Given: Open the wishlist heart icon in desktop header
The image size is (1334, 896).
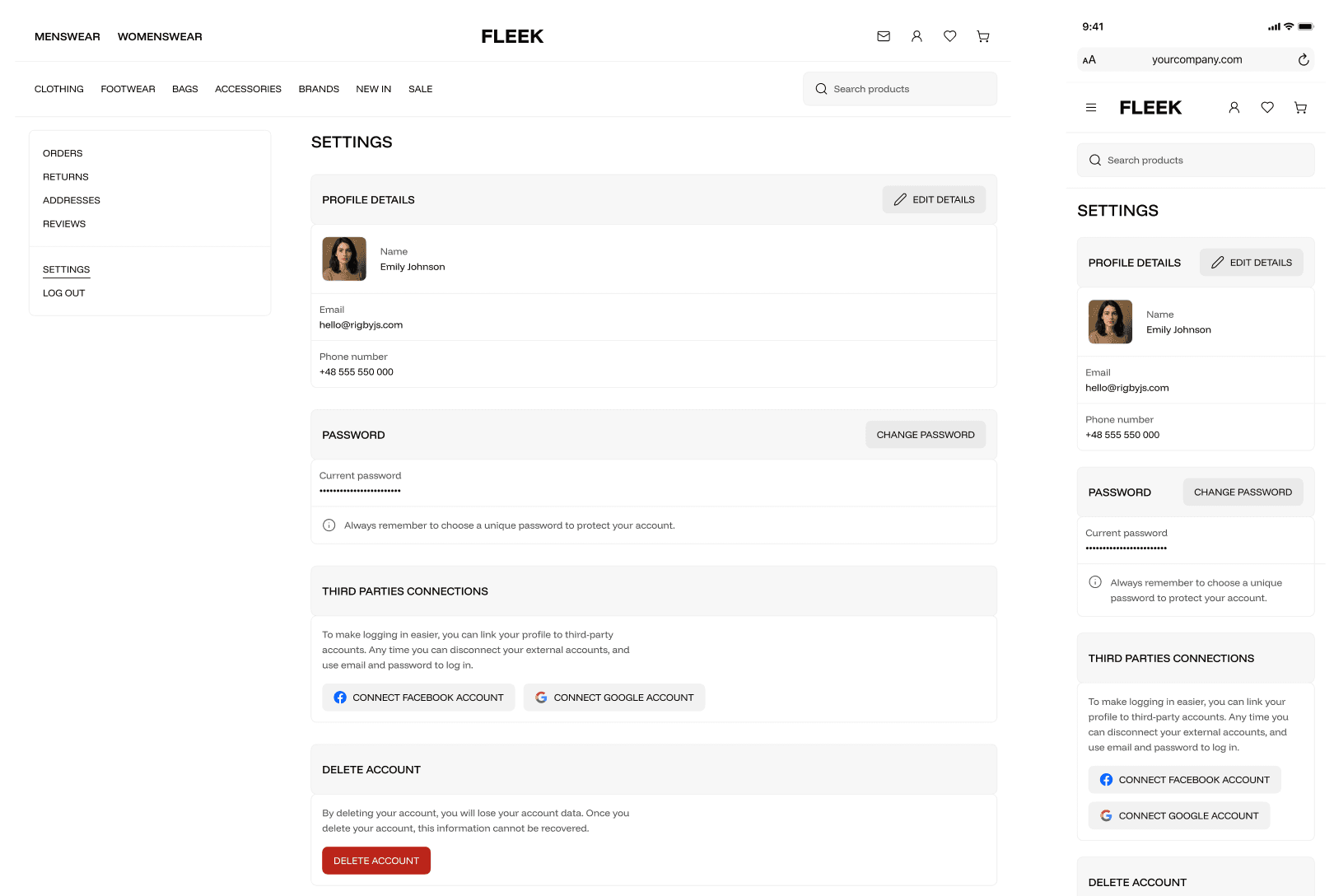Looking at the screenshot, I should [949, 36].
